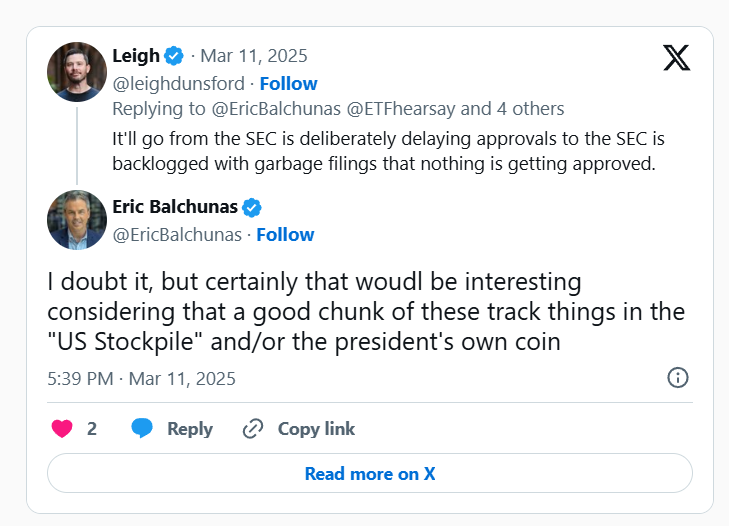Click Eric Balchunas's verified badge
This screenshot has height=526, width=729.
tap(253, 208)
